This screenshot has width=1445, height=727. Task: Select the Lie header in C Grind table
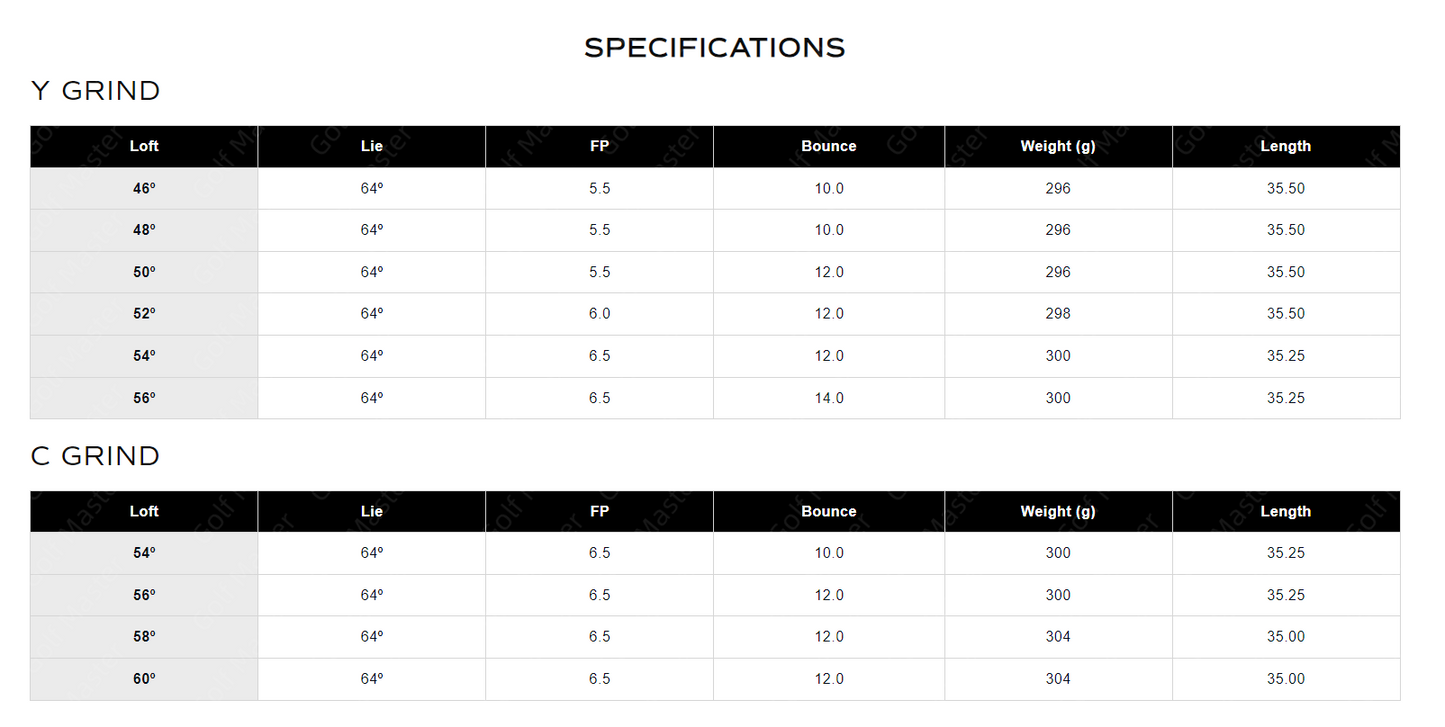tap(371, 511)
